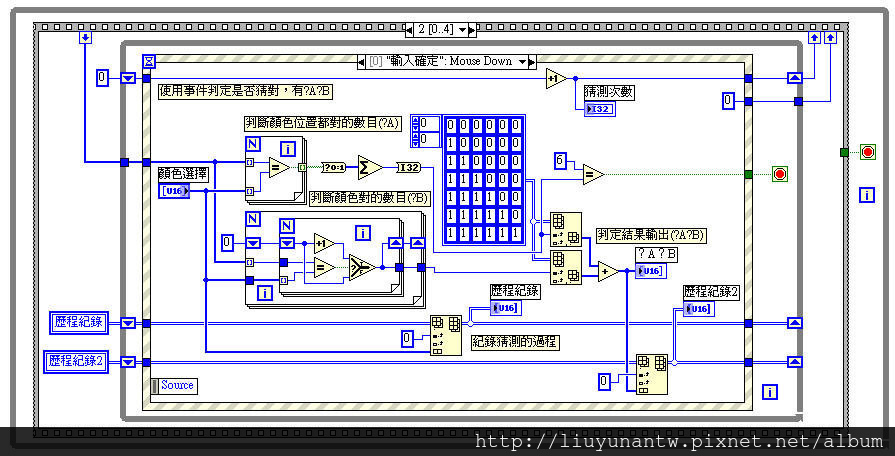The height and width of the screenshot is (456, 895).
Task: Select the 顏色選擇 U16 control terminal
Action: click(x=175, y=191)
